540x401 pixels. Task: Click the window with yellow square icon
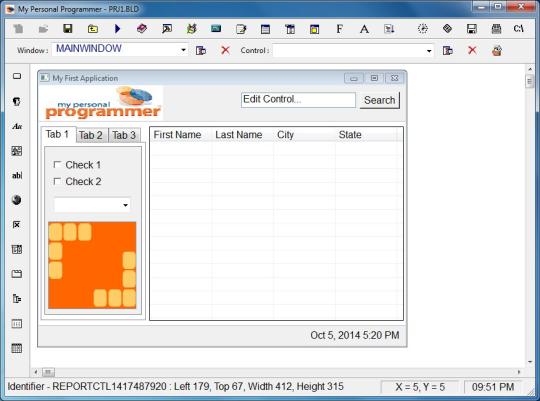tap(314, 29)
